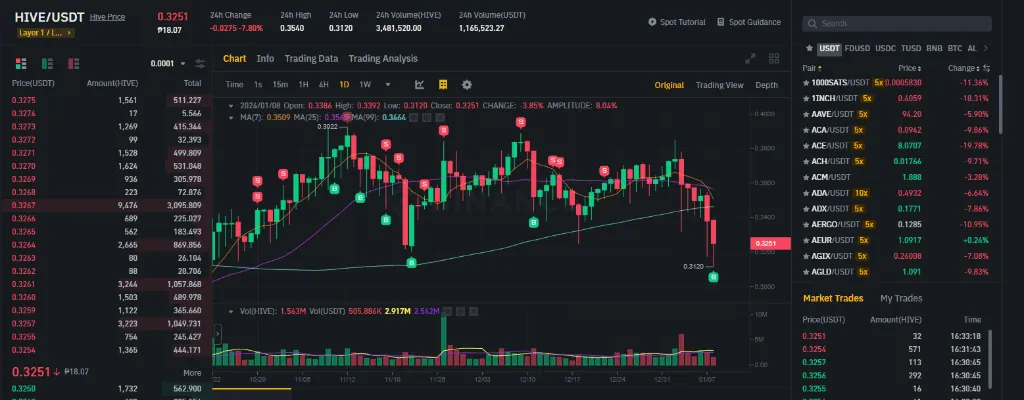Select the 4H time interval

tap(324, 85)
